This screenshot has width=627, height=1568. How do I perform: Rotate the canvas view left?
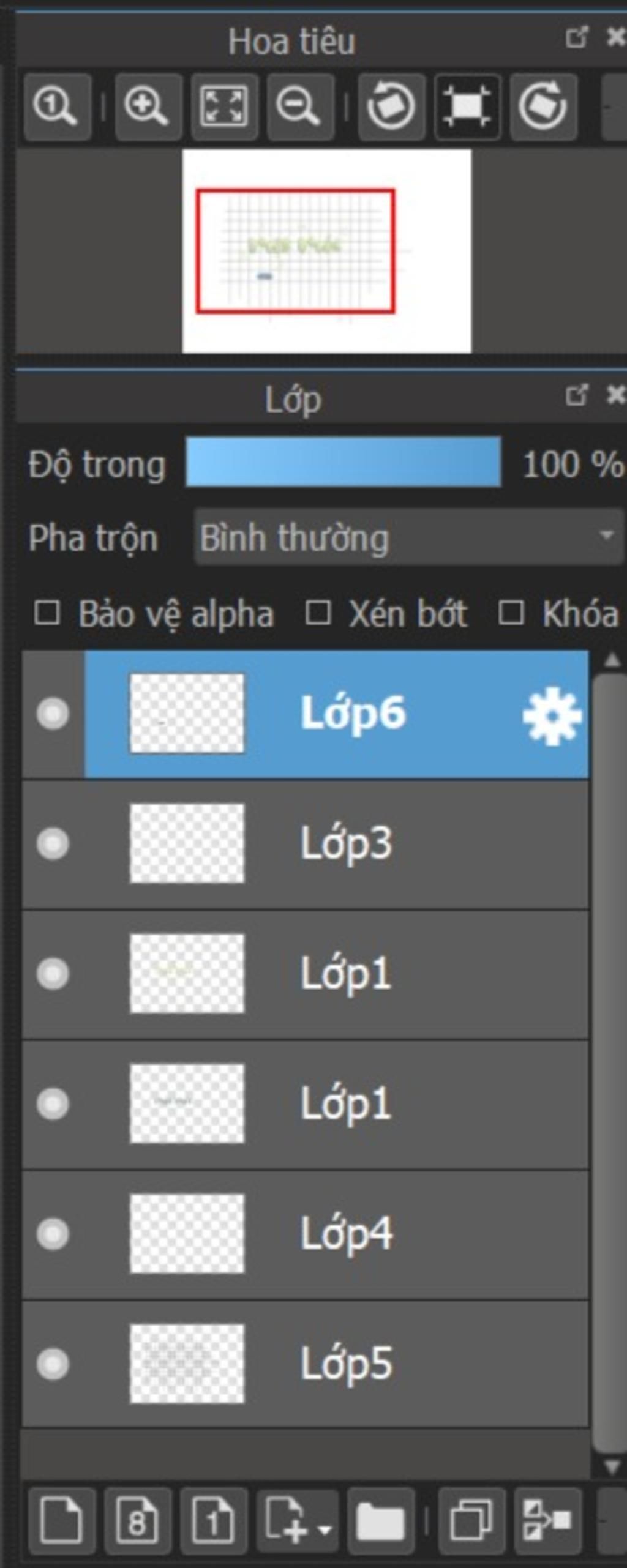391,106
